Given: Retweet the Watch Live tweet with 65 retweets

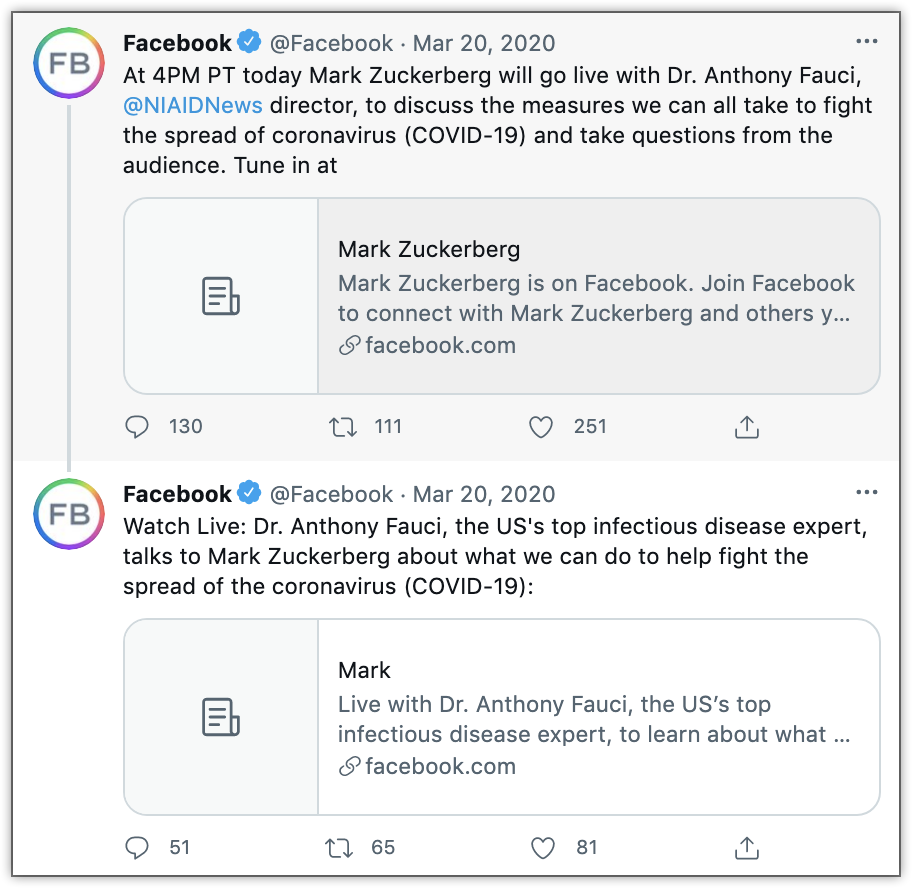Looking at the screenshot, I should click(340, 848).
